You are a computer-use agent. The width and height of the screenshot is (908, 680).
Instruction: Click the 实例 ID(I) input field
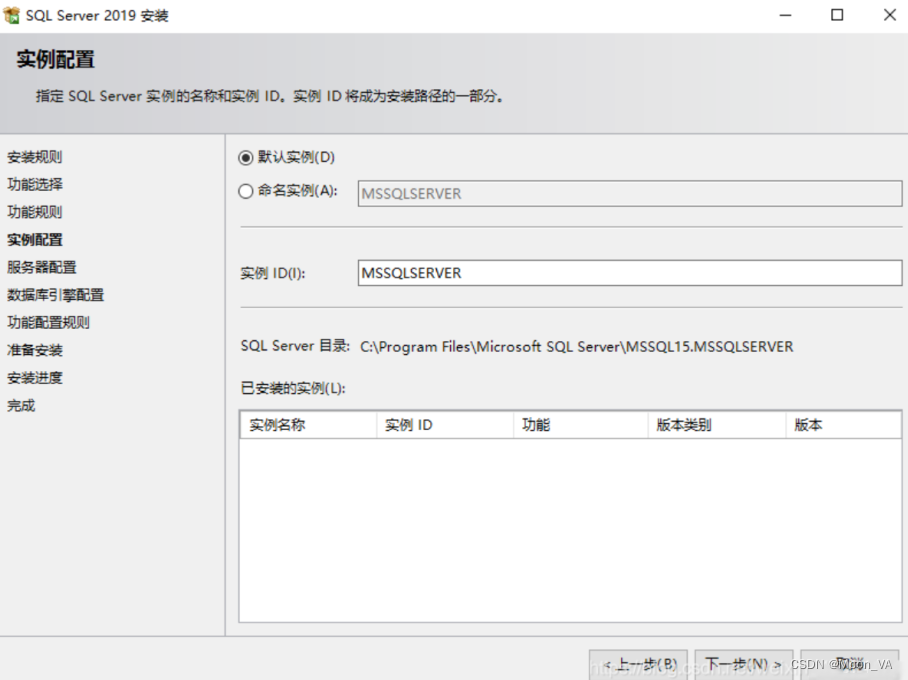point(629,273)
